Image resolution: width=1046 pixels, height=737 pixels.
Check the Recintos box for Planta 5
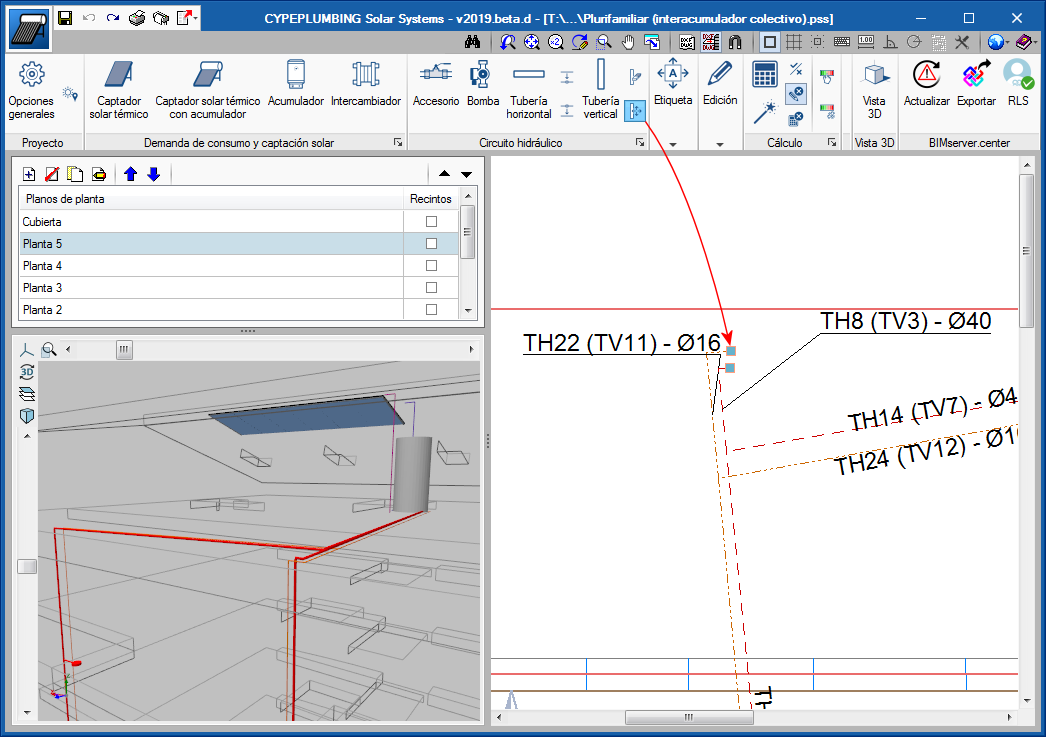point(432,243)
